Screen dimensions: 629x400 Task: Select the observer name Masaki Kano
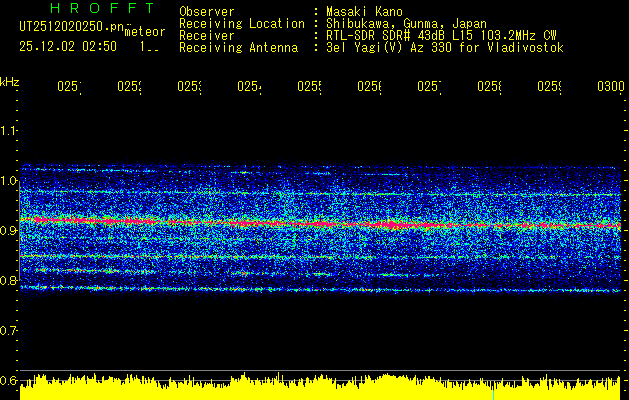(x=364, y=12)
